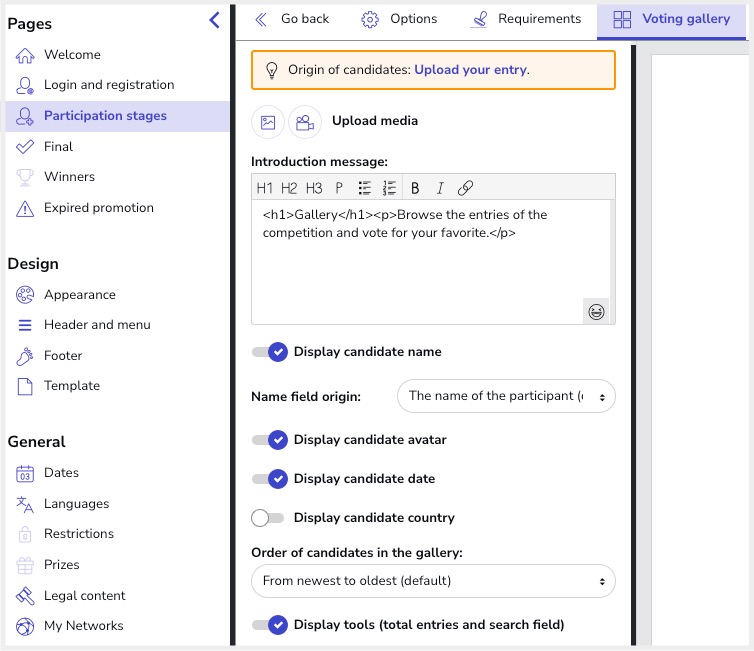This screenshot has width=754, height=651.
Task: Disable Display candidate name toggle
Action: (270, 352)
